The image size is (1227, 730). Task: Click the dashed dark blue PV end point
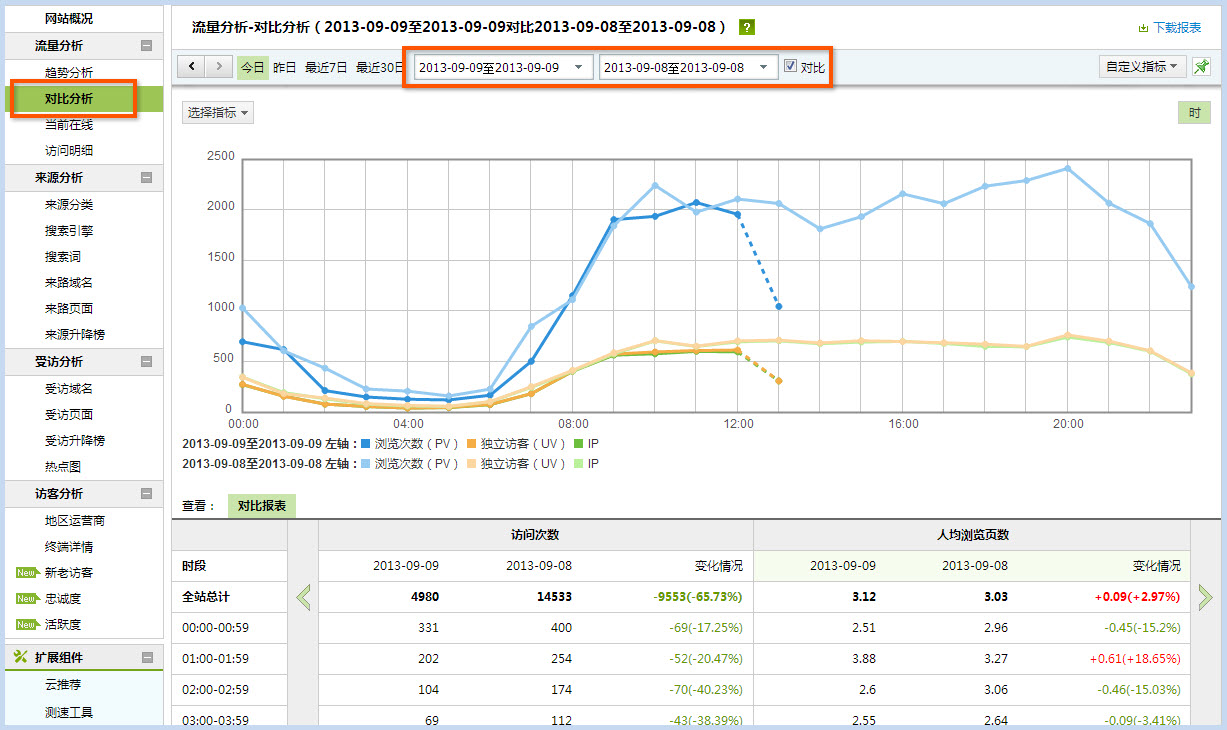[x=779, y=306]
